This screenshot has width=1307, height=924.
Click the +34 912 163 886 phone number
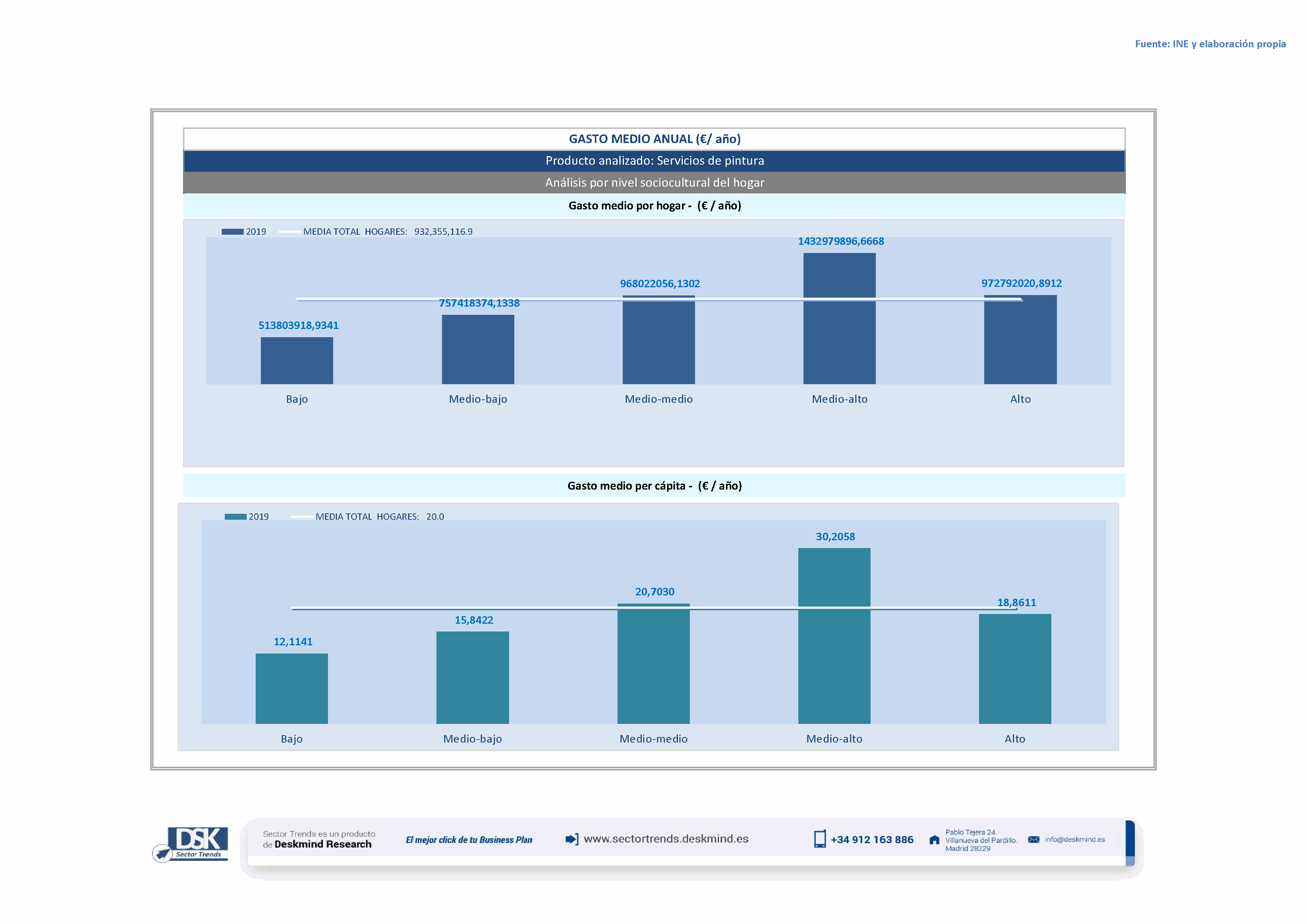(872, 840)
